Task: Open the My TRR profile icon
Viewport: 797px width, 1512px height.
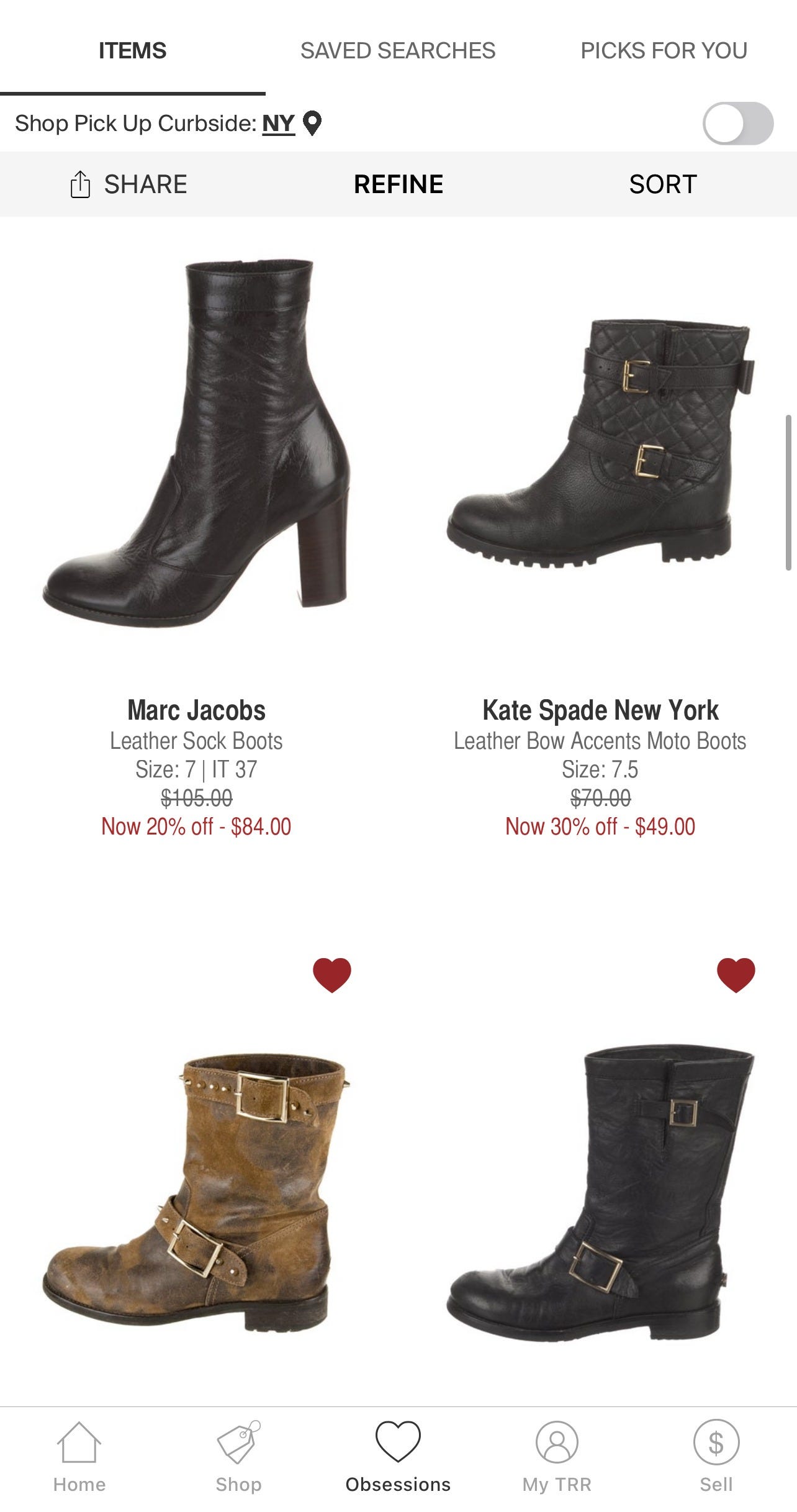Action: click(x=557, y=1442)
